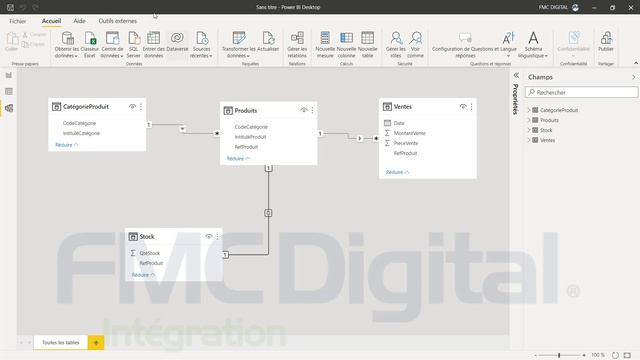
Task: Click Réduire on Stock table
Action: pos(143,275)
